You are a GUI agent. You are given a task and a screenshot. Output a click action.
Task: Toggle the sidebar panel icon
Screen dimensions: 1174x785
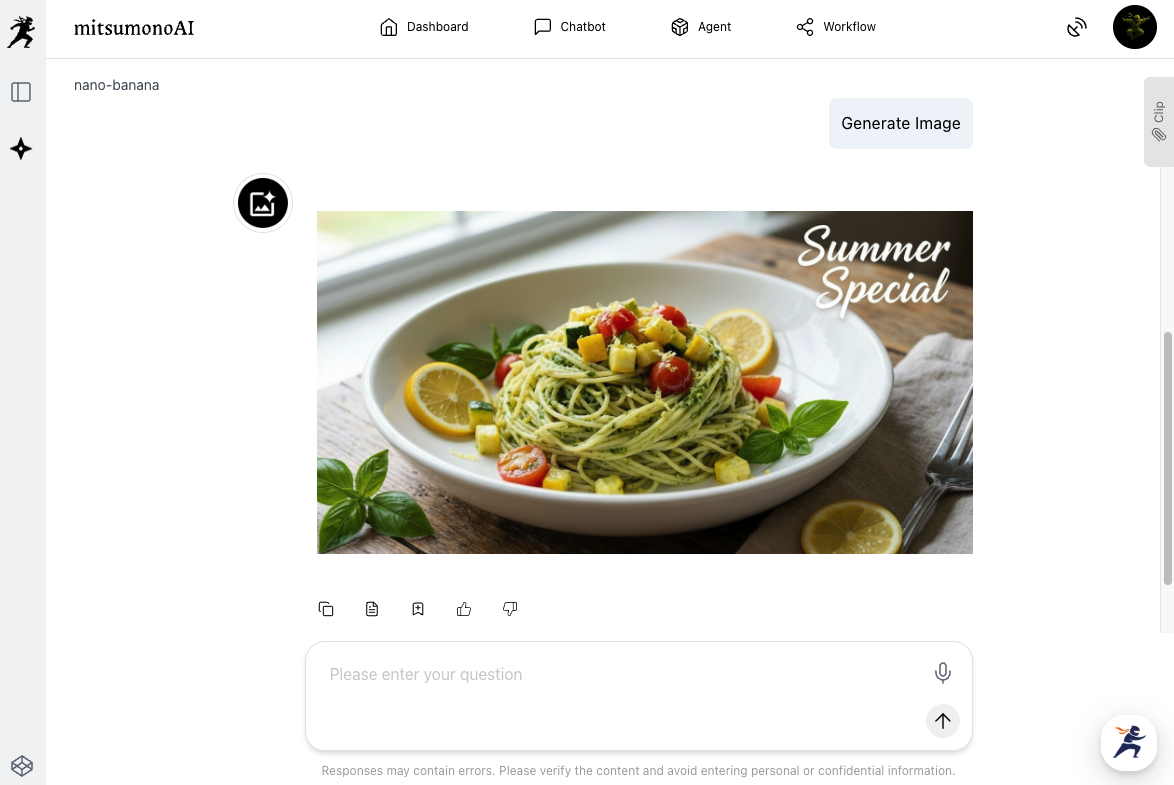click(x=21, y=92)
